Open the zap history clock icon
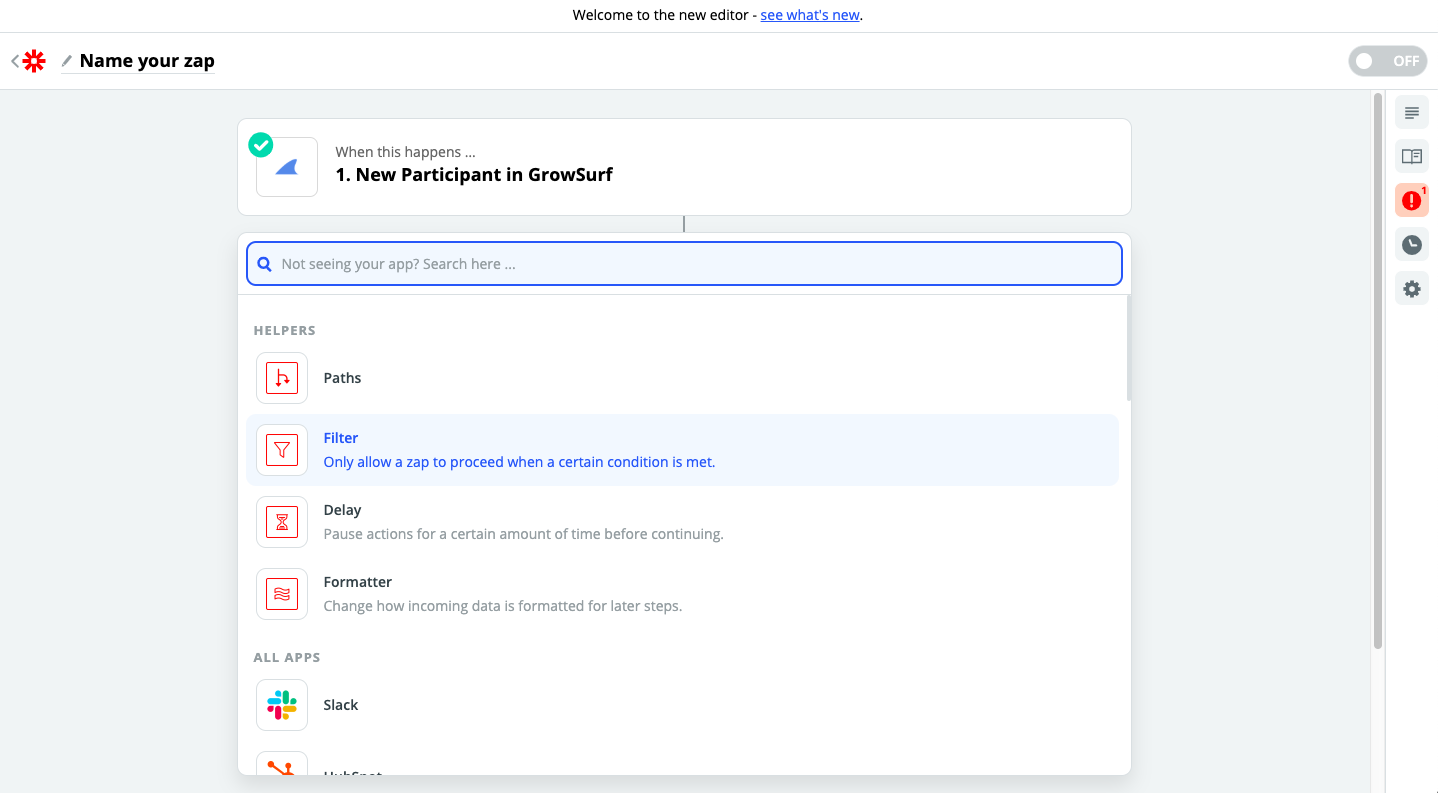This screenshot has height=793, width=1438. coord(1412,245)
